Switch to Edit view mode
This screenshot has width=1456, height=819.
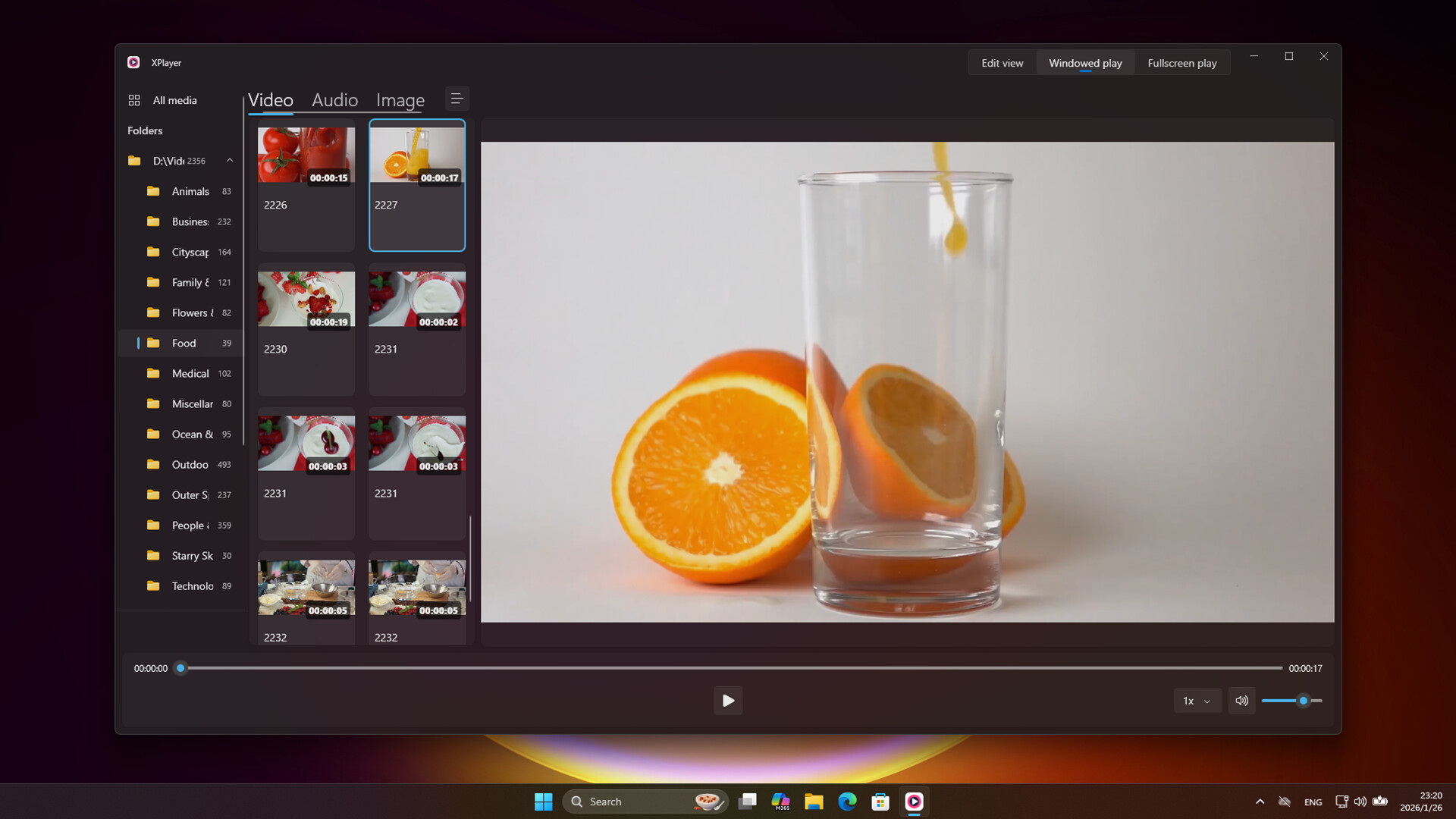(x=1002, y=63)
